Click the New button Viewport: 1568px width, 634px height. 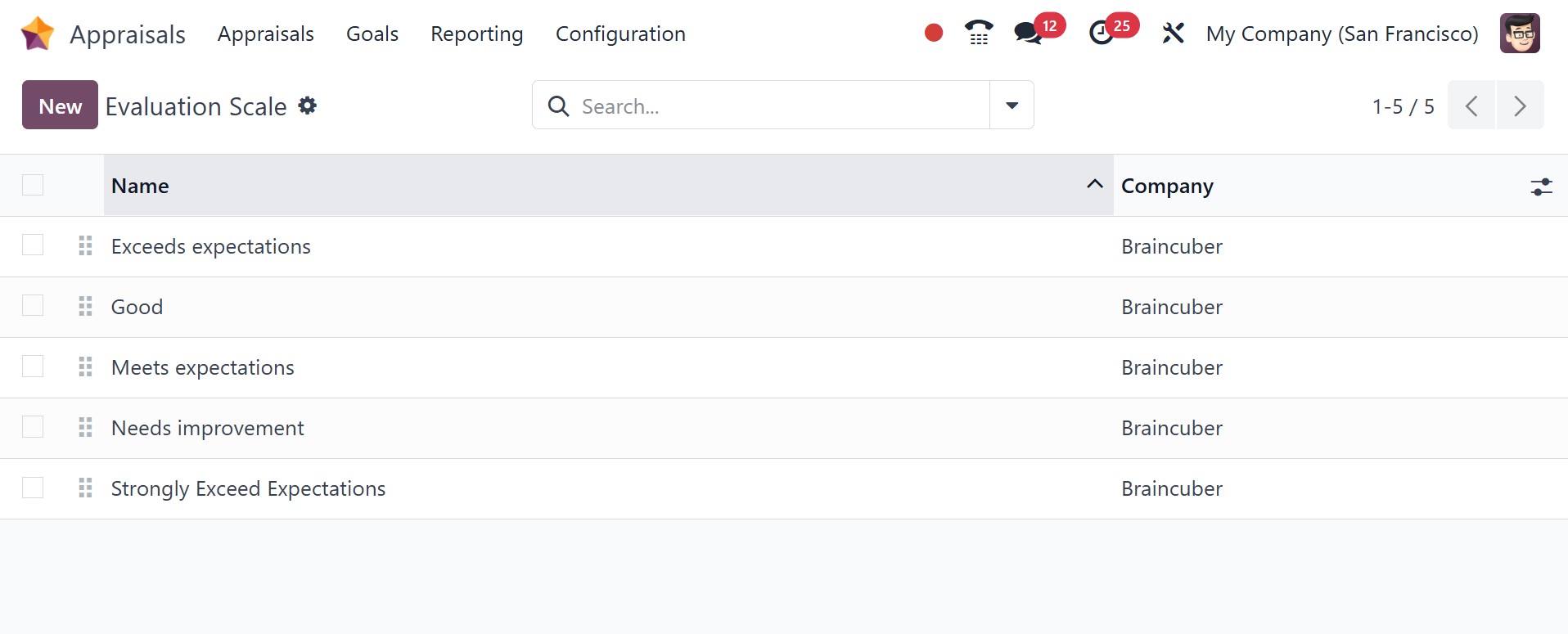(60, 106)
